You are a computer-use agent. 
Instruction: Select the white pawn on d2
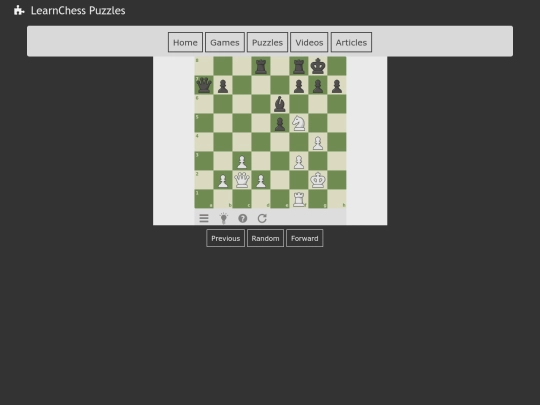261,180
